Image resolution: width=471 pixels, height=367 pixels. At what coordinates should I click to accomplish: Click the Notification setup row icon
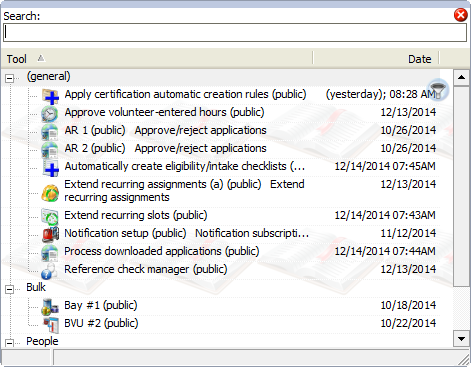(x=50, y=234)
